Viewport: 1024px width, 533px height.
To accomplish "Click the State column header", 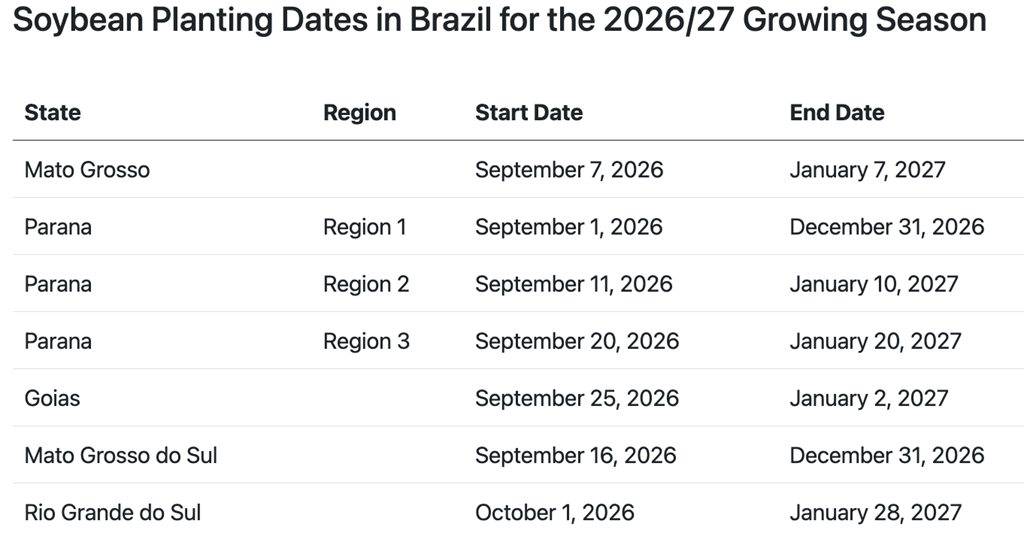I will tap(53, 112).
